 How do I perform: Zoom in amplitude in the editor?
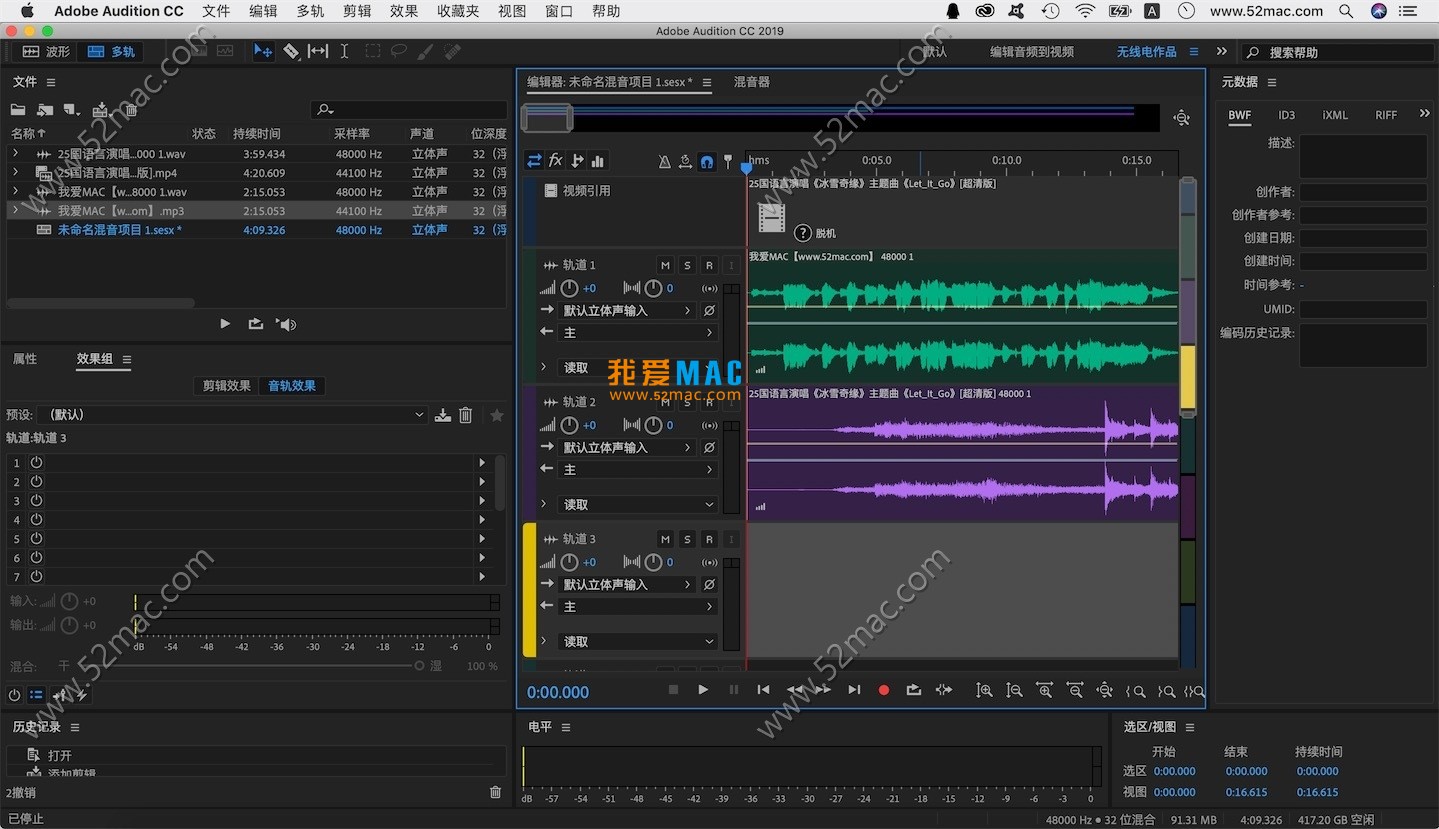pos(984,690)
